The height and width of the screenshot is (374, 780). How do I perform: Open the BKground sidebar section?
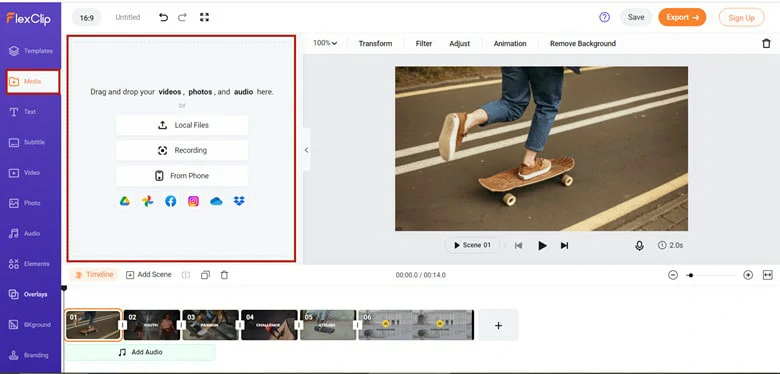tap(30, 325)
